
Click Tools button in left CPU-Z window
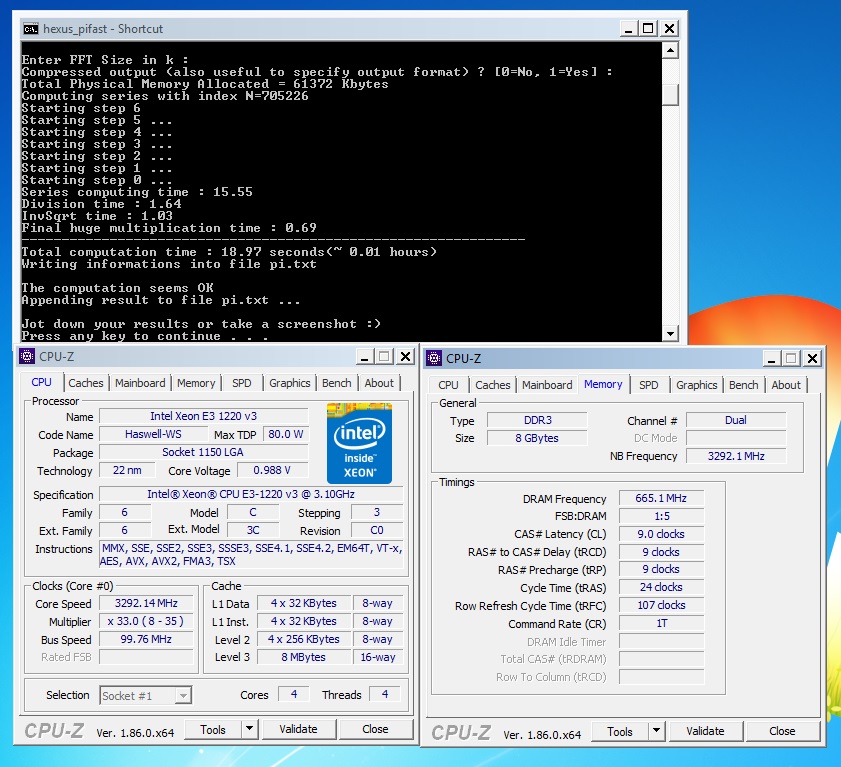tap(213, 729)
